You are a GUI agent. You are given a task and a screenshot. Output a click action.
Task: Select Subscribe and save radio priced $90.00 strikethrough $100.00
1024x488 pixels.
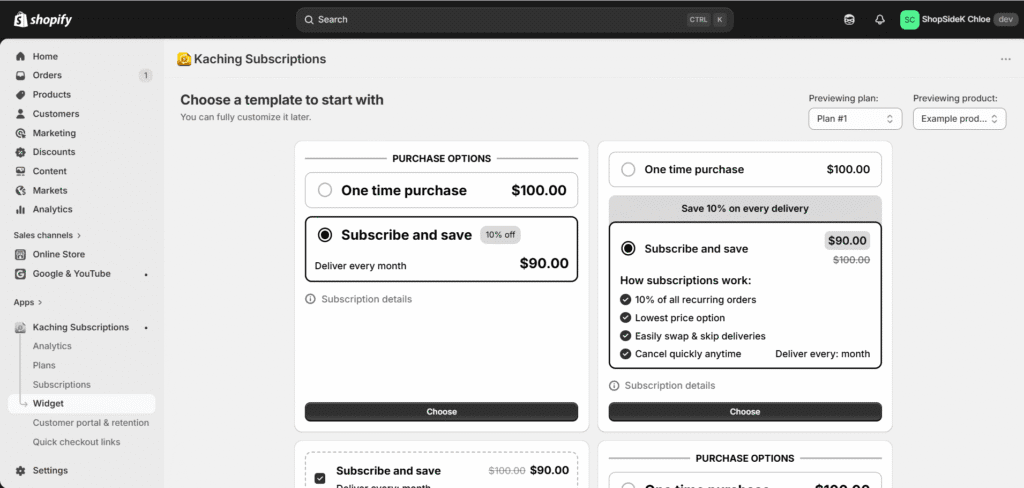click(628, 248)
